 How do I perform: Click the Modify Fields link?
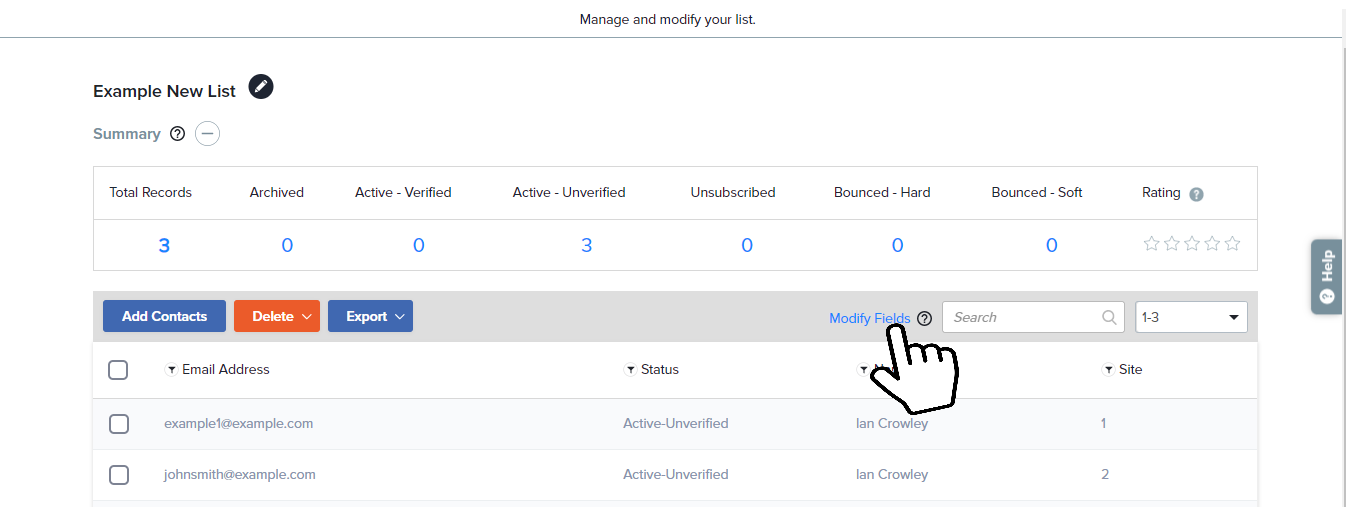point(868,318)
